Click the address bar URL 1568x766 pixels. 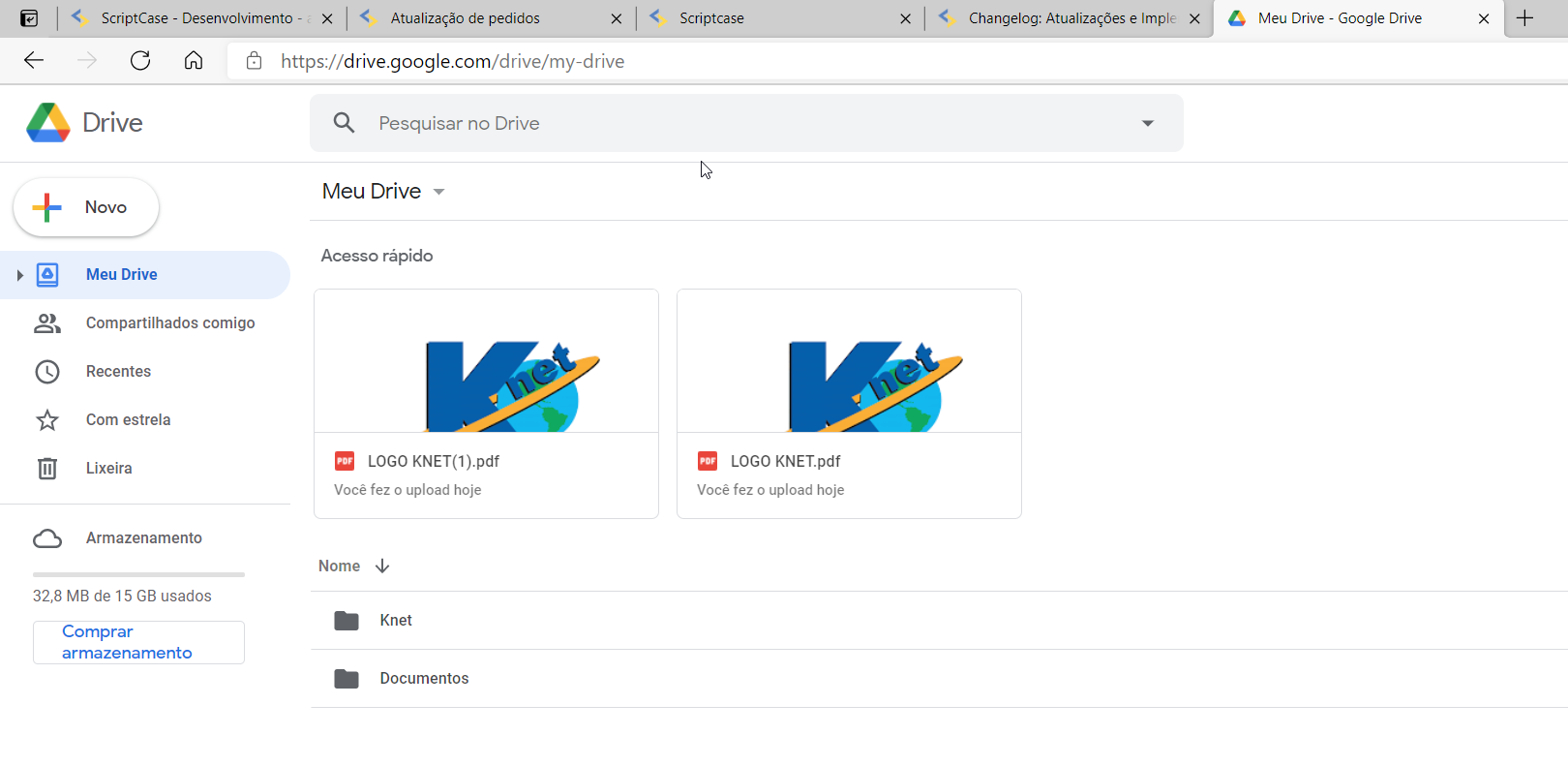point(452,62)
